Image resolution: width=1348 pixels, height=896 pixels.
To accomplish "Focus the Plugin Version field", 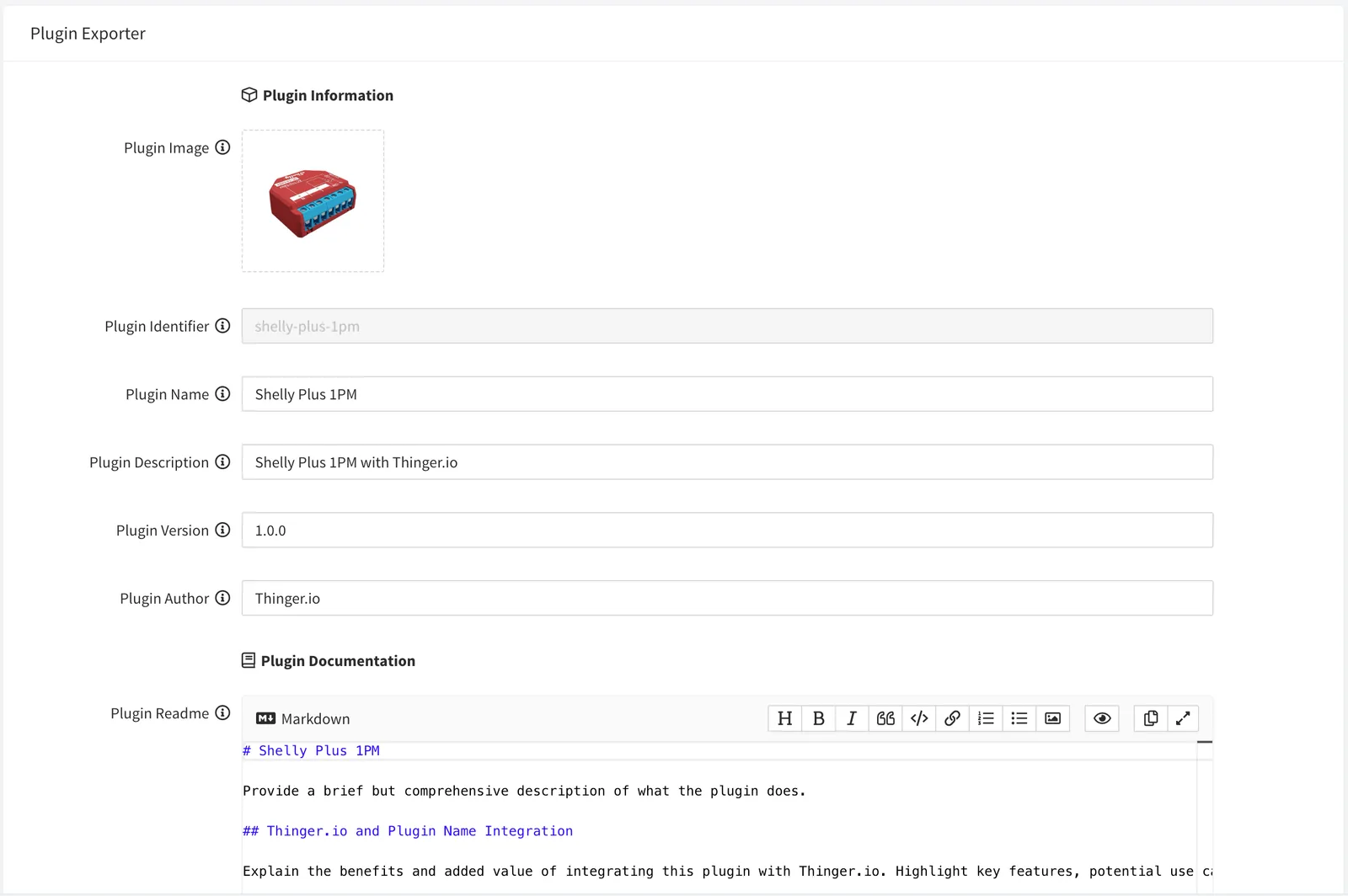I will tap(727, 531).
